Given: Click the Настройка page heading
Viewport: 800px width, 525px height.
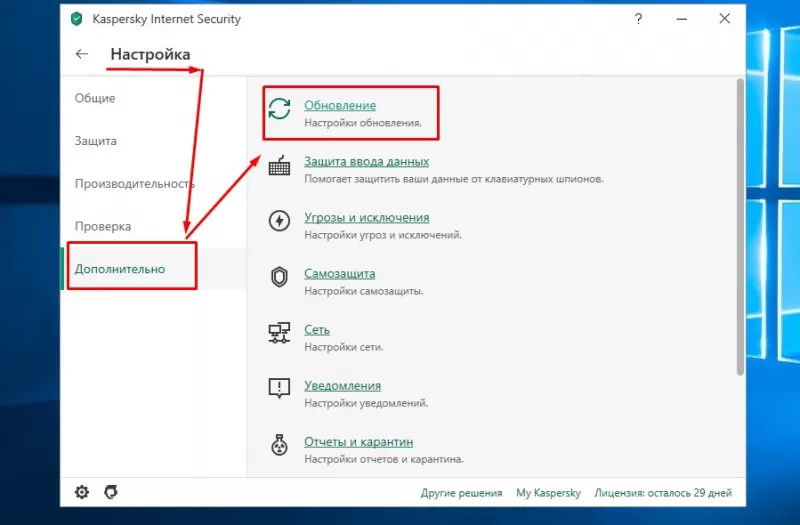Looking at the screenshot, I should click(150, 54).
